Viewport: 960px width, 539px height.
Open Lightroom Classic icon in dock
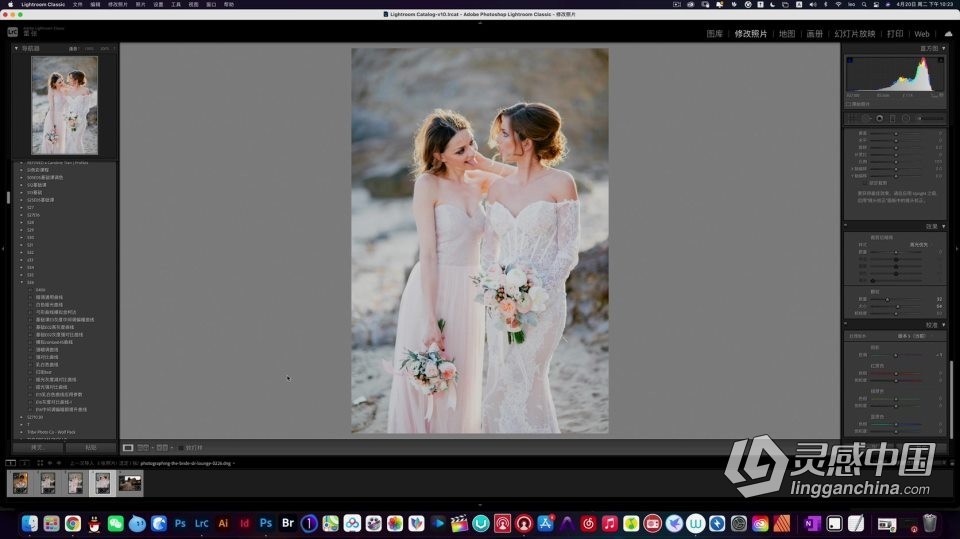coord(202,523)
